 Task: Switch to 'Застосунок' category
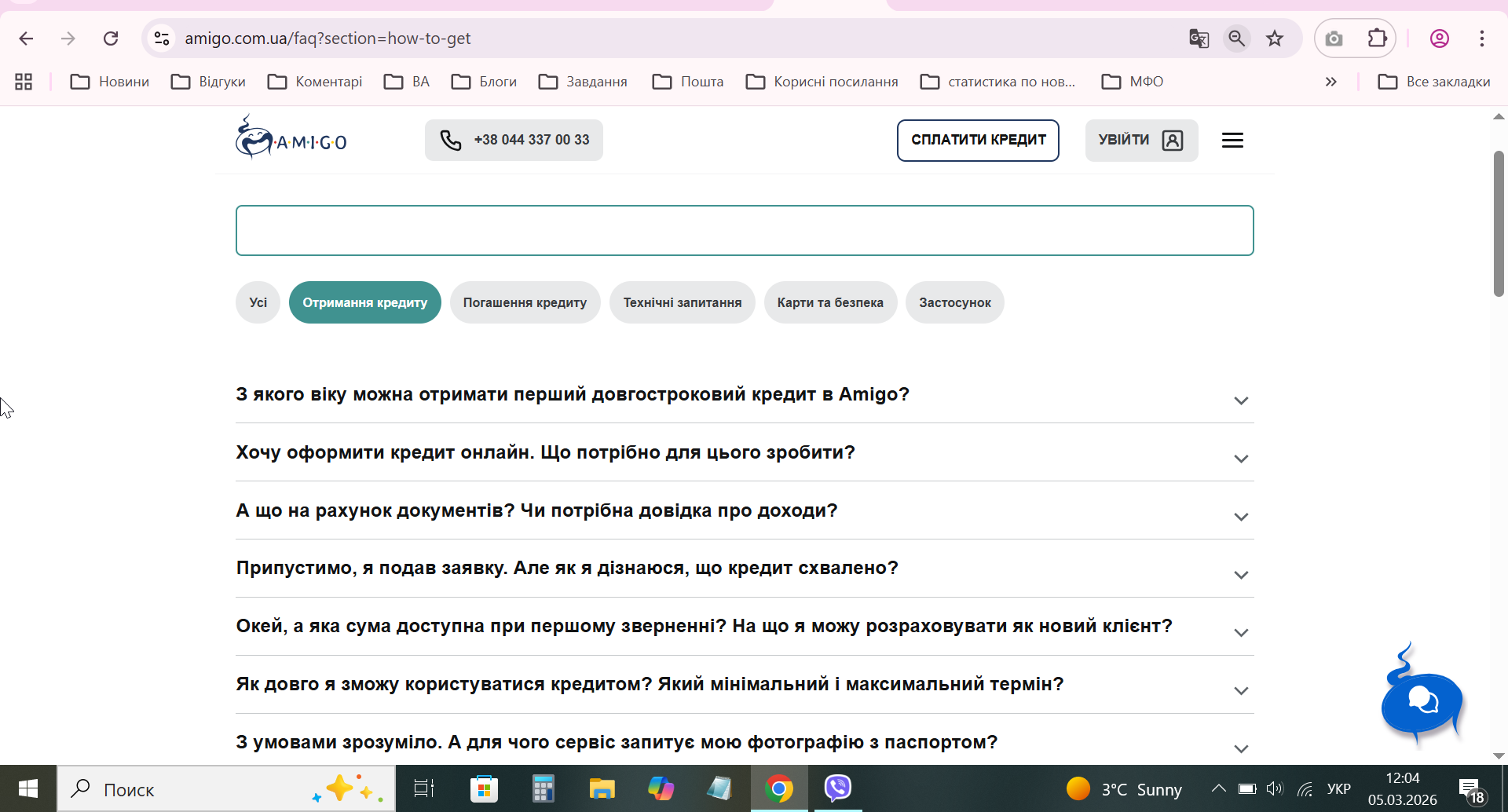(955, 302)
